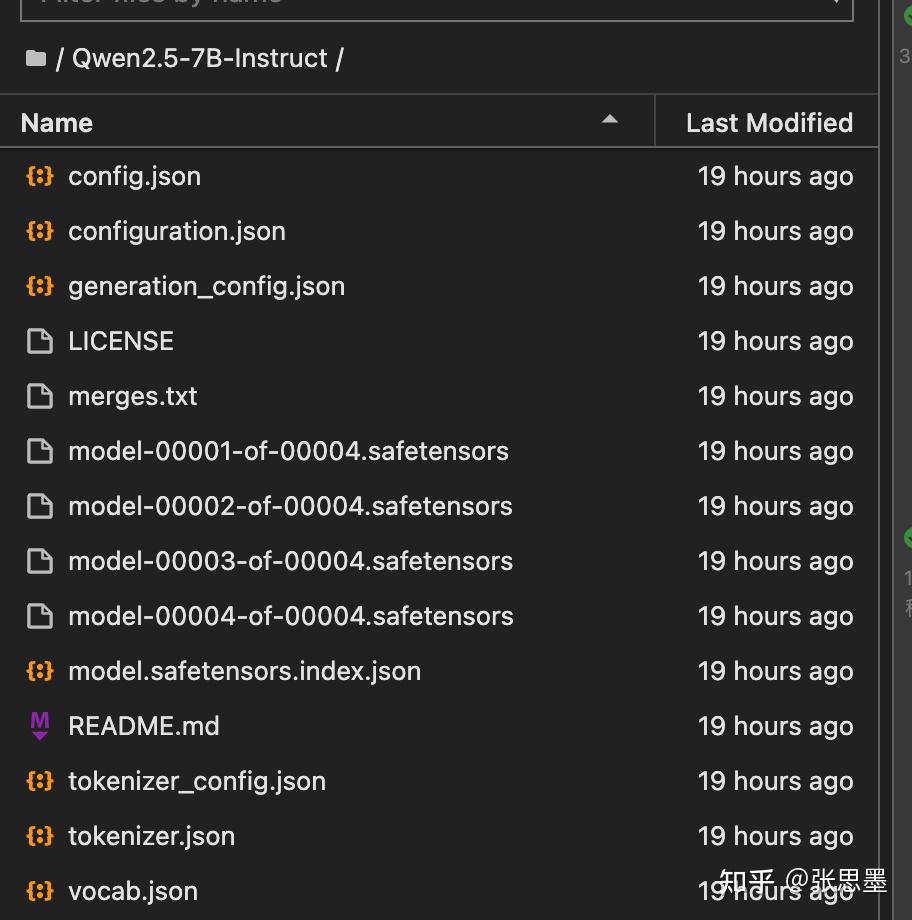Click the JSON icon next to tokenizer.json
Viewport: 912px width, 920px height.
pyautogui.click(x=39, y=836)
